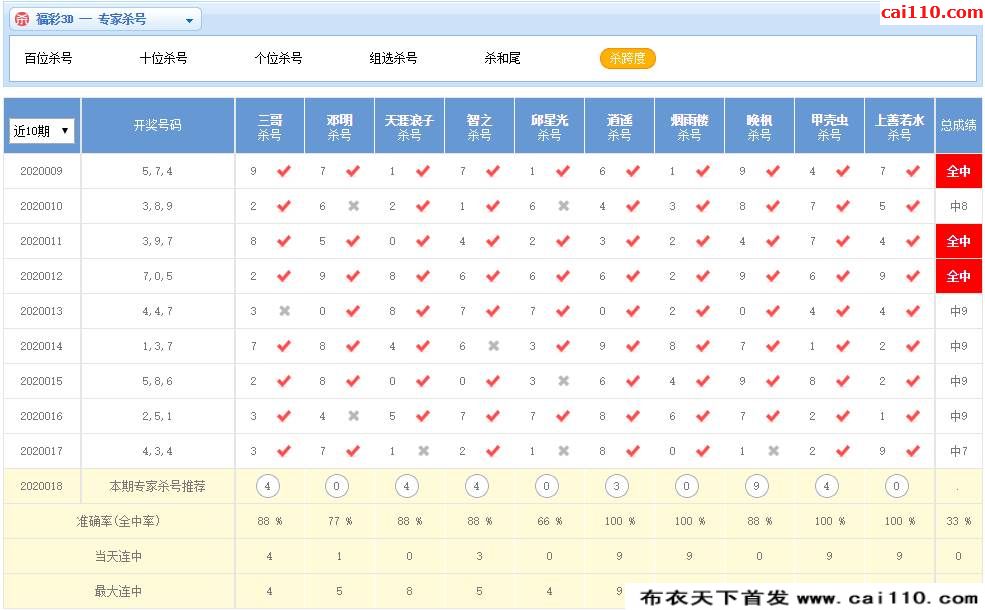This screenshot has width=985, height=610.
Task: Click 逍遥's circled 3 recommendation for 2020018
Action: tap(617, 486)
